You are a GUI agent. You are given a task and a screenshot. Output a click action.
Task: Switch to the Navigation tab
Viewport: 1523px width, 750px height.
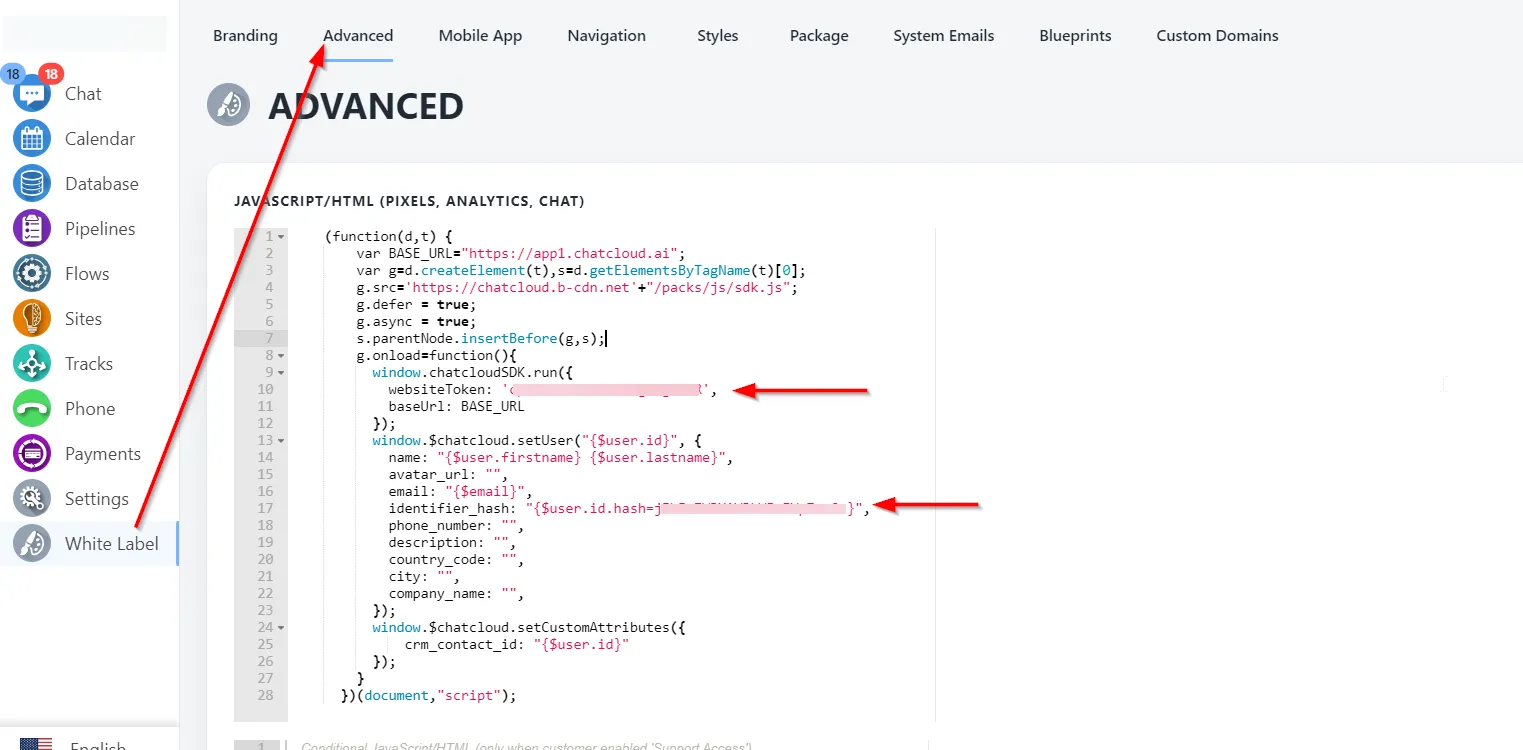tap(607, 35)
